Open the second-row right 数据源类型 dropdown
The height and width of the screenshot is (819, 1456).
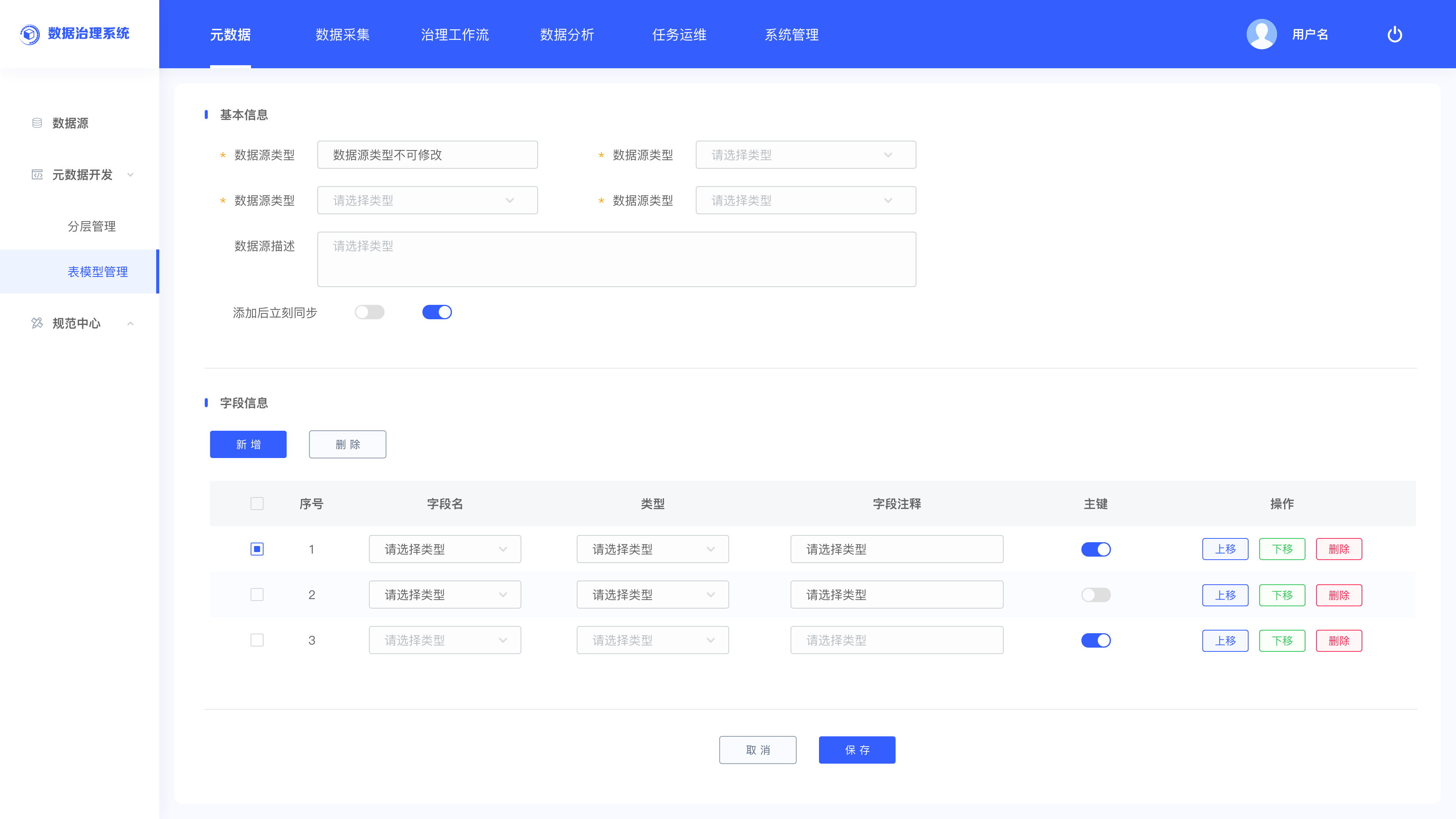tap(805, 200)
